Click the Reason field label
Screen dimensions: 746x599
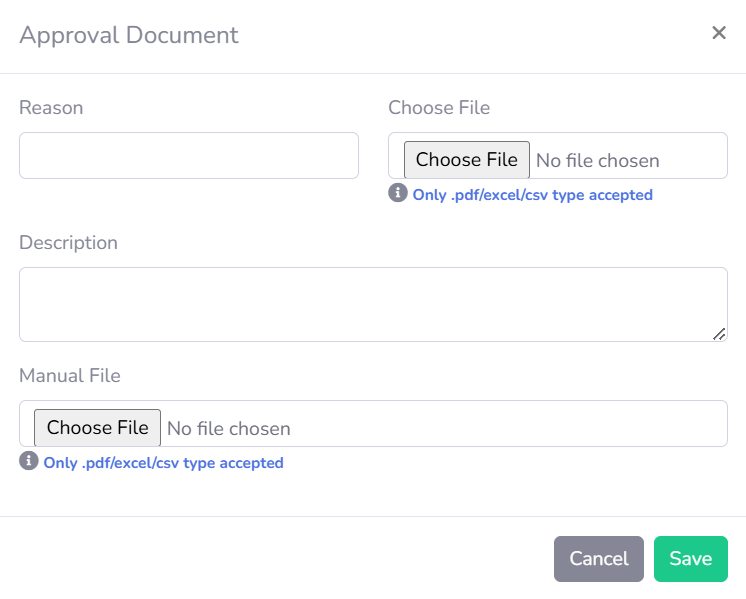point(51,107)
